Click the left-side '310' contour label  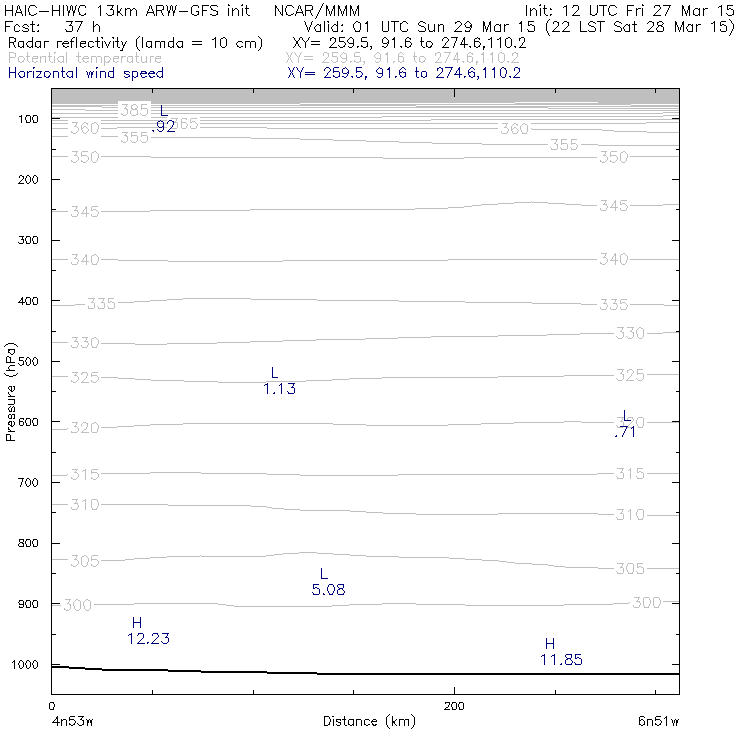click(x=84, y=505)
